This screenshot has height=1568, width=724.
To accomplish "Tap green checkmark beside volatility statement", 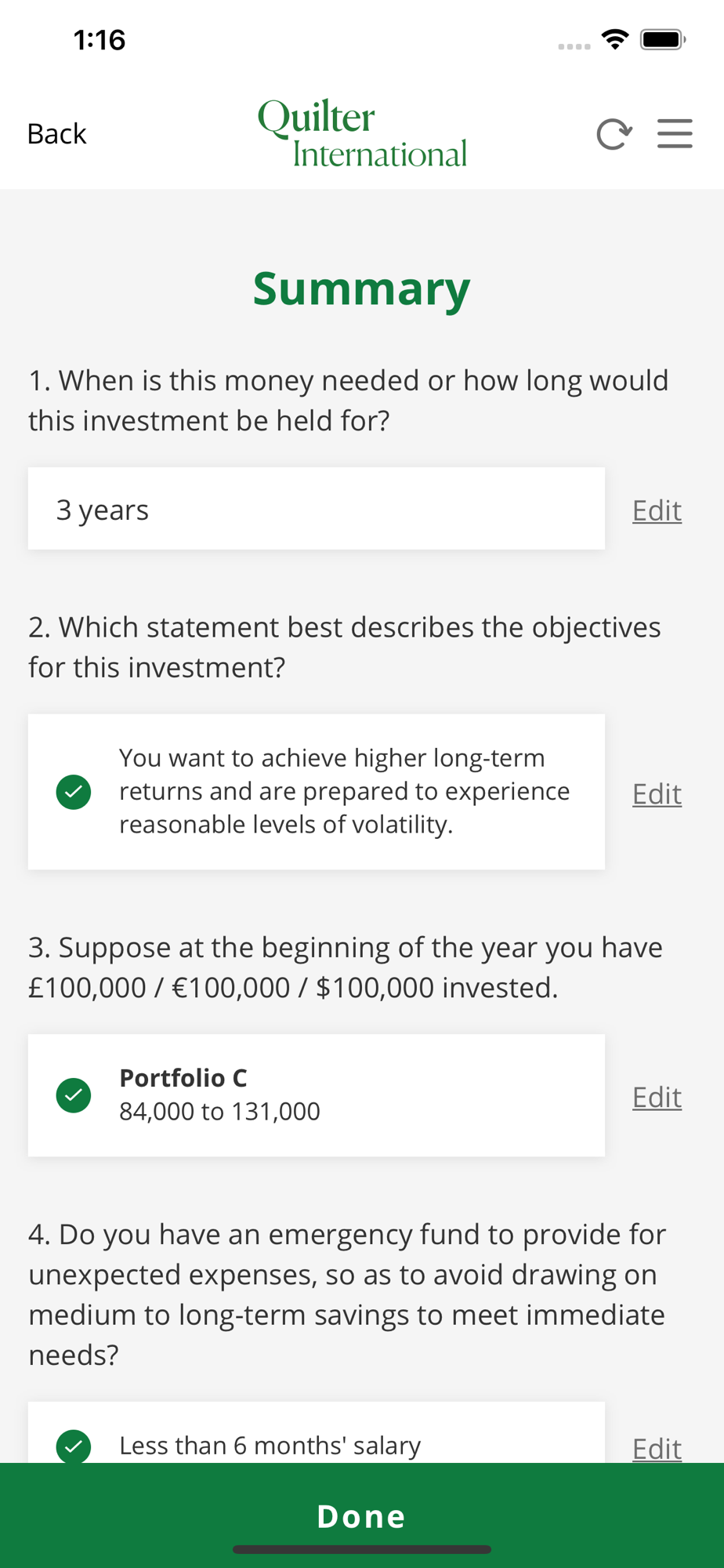I will pos(74,792).
